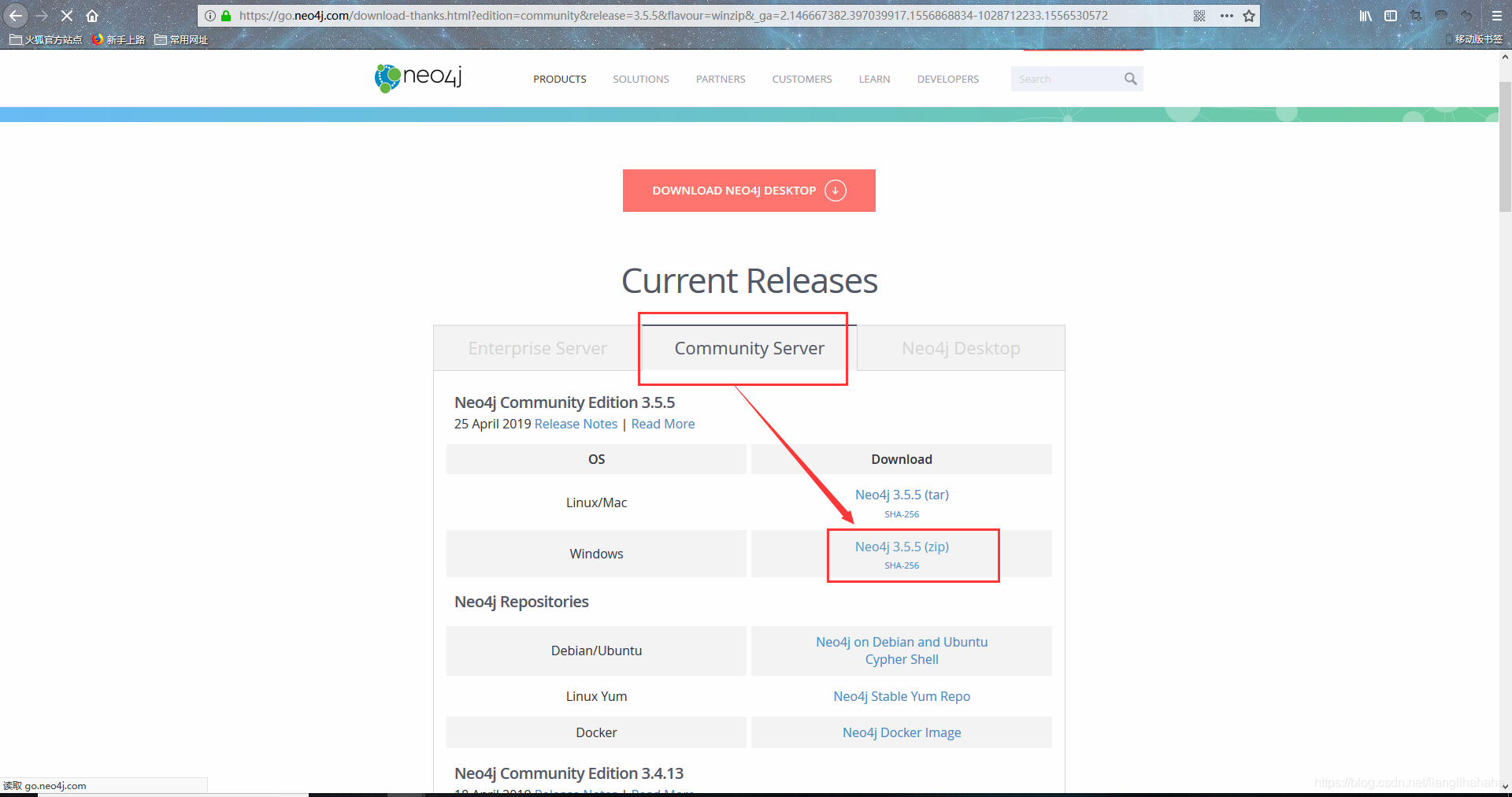This screenshot has width=1512, height=797.
Task: Switch to the Enterprise Server tab
Action: tap(537, 348)
